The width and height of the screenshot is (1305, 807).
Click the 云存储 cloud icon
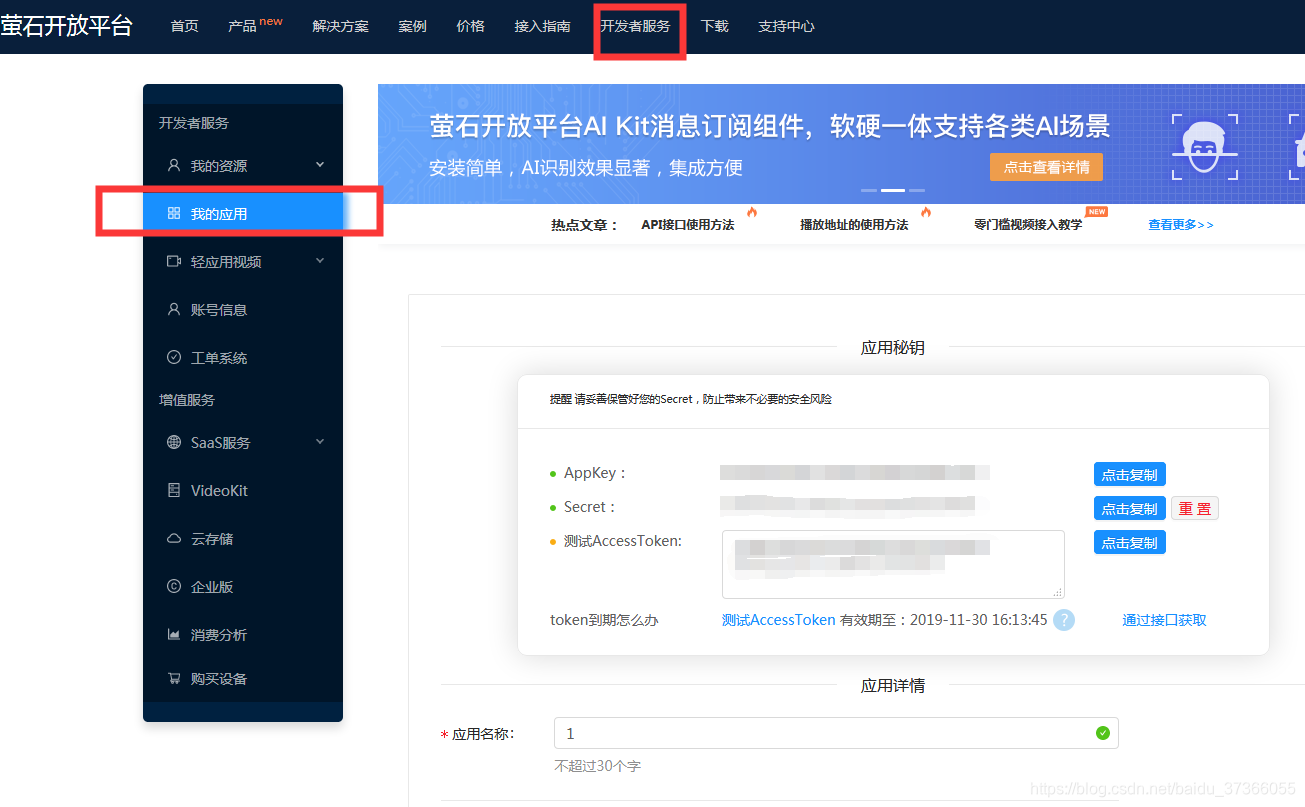click(174, 538)
